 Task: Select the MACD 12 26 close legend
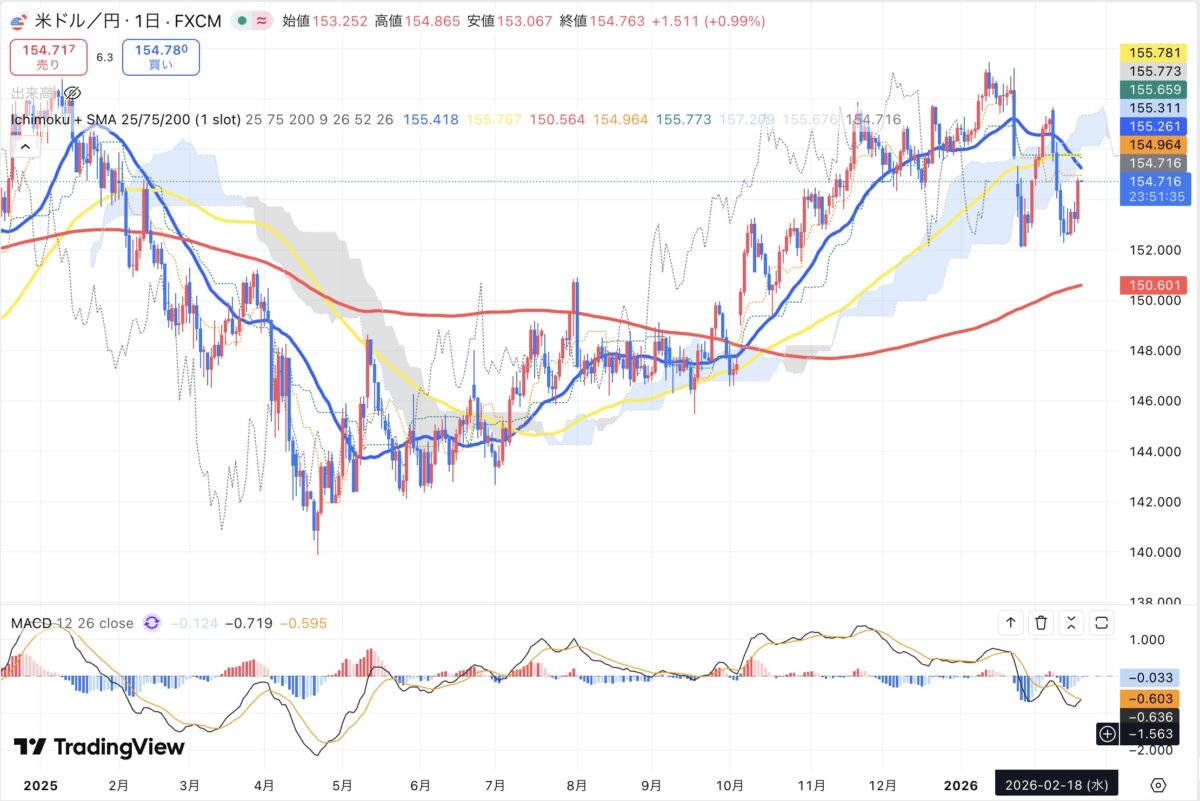click(x=72, y=623)
